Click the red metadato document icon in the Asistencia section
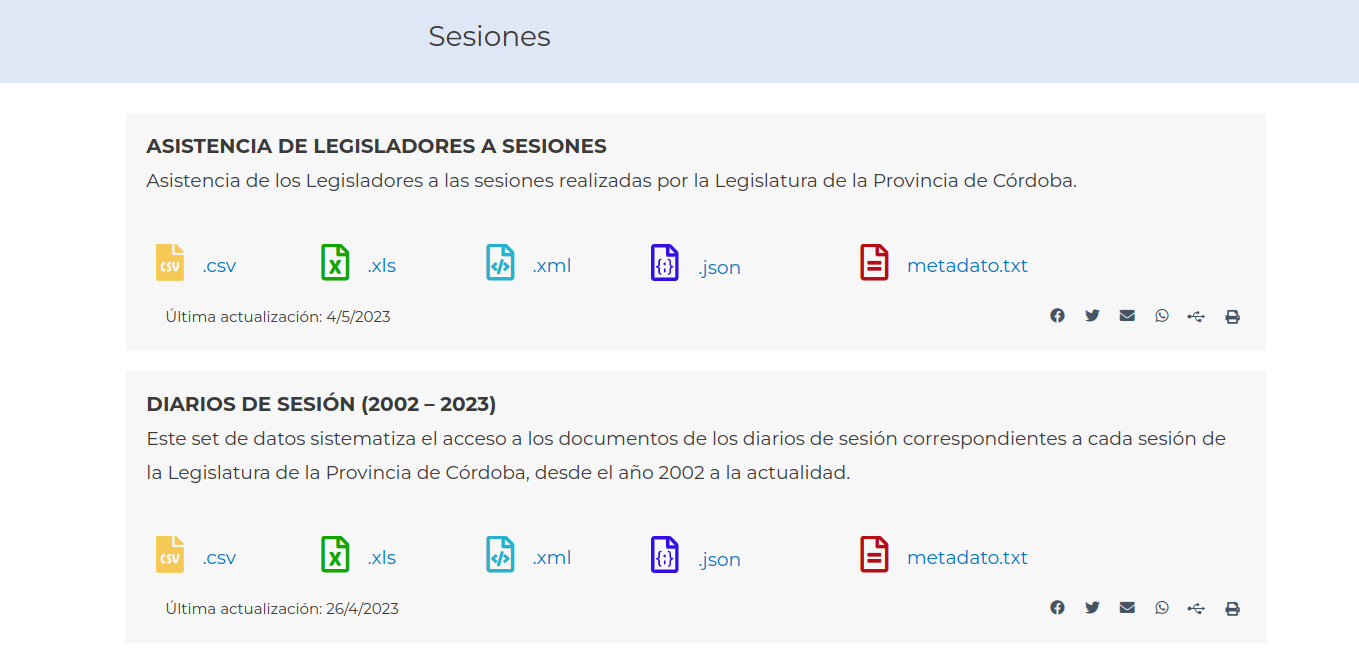 [874, 262]
